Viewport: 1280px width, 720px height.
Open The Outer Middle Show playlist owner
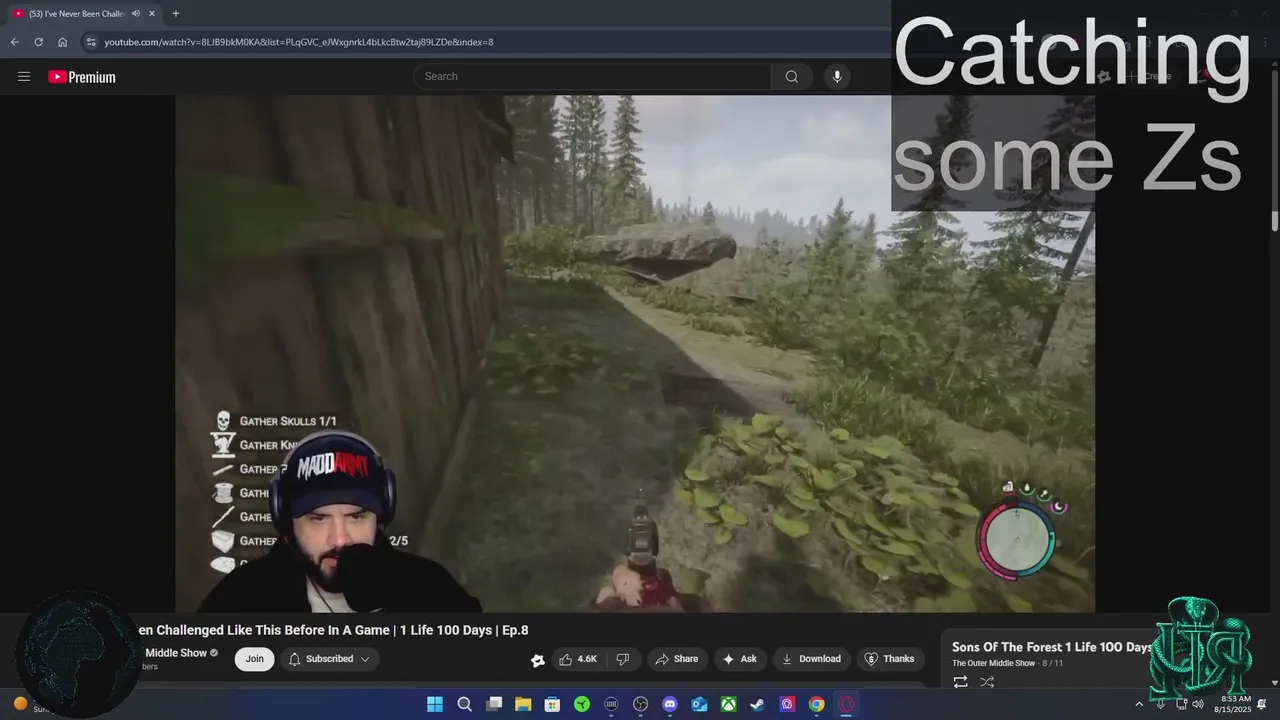tap(993, 663)
